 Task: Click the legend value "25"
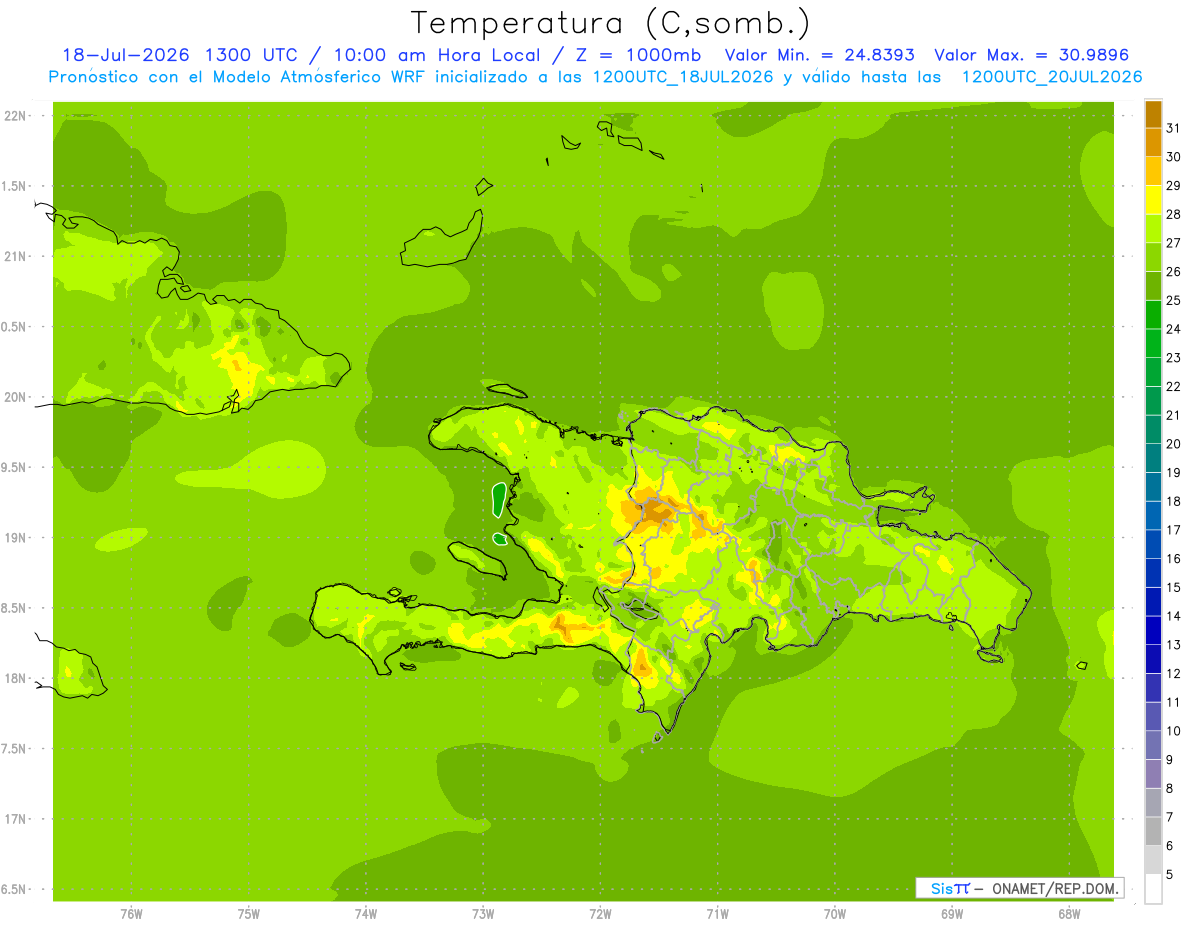click(x=1174, y=300)
